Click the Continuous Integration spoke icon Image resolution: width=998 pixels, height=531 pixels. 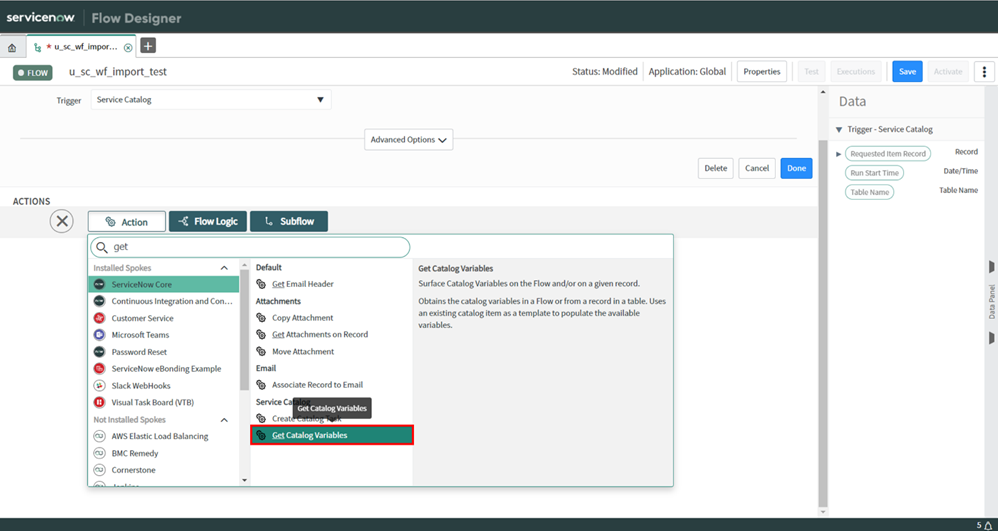click(x=99, y=301)
